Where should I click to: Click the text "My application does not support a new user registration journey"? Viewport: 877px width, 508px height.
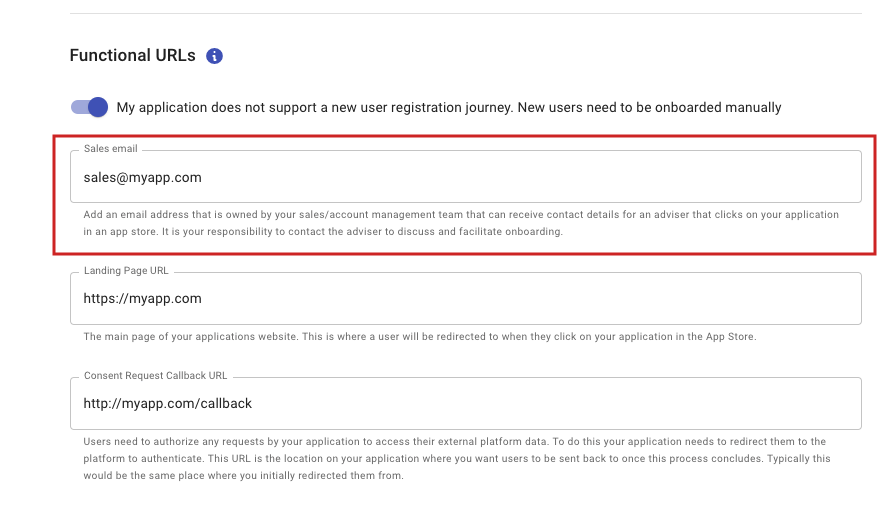[x=314, y=107]
